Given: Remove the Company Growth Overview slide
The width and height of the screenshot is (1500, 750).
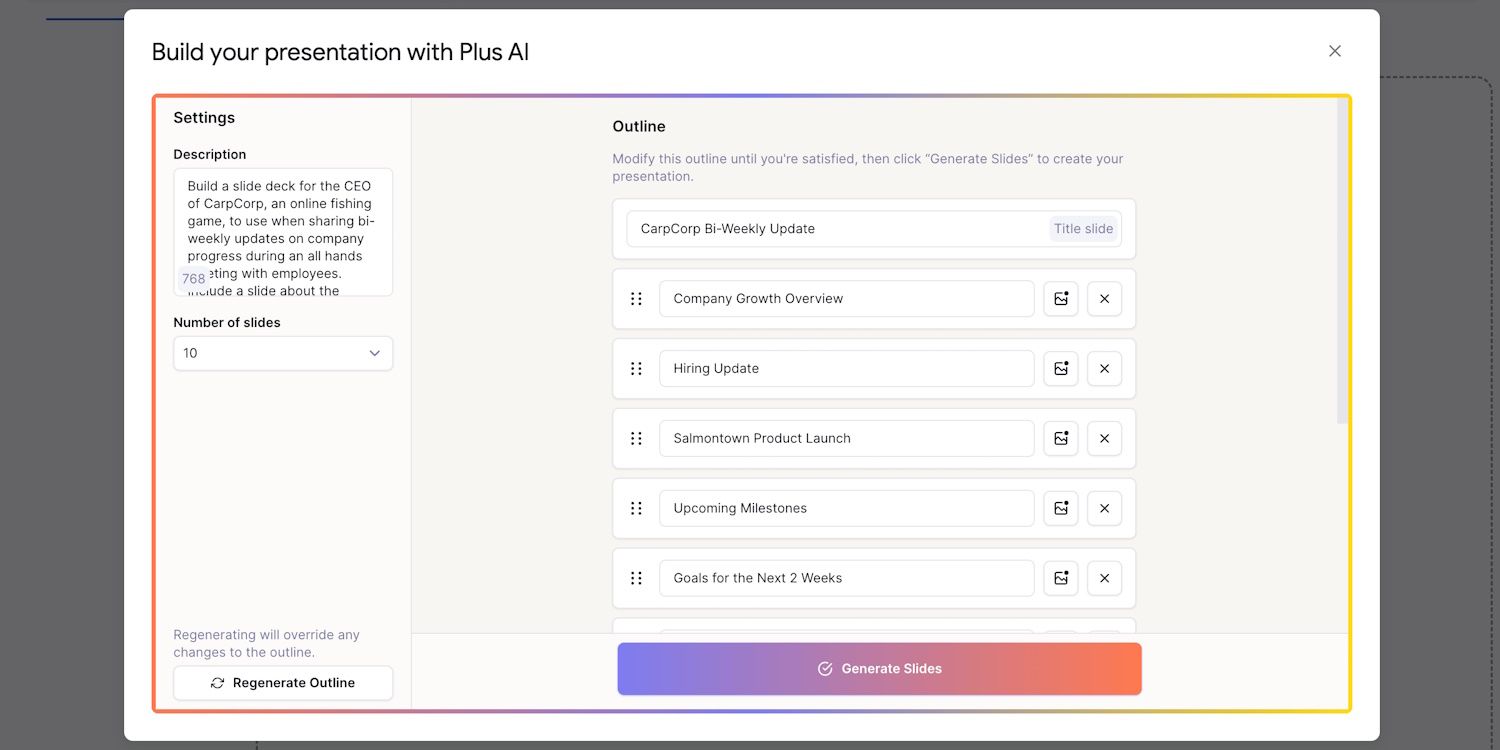Looking at the screenshot, I should 1104,298.
